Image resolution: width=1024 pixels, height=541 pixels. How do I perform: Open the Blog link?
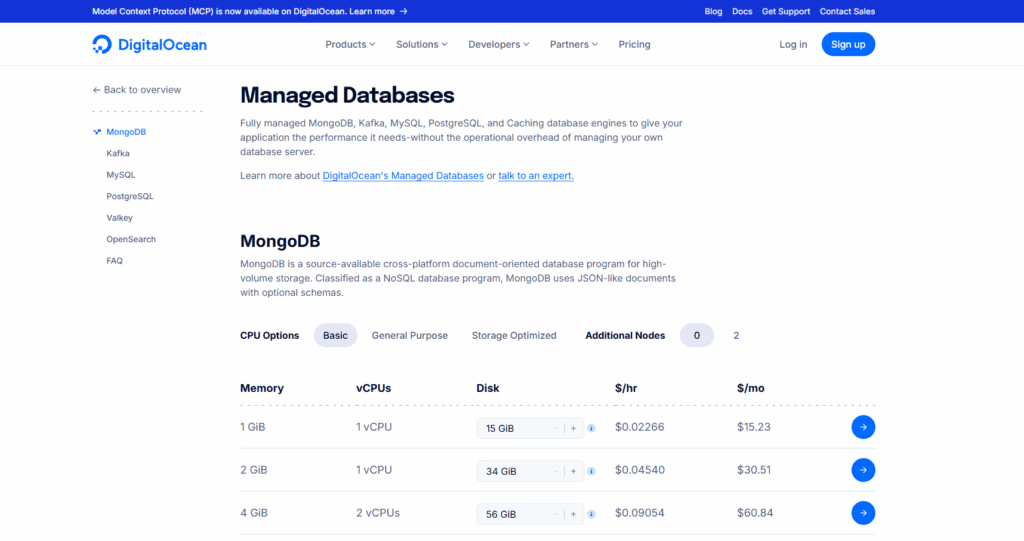pos(713,11)
